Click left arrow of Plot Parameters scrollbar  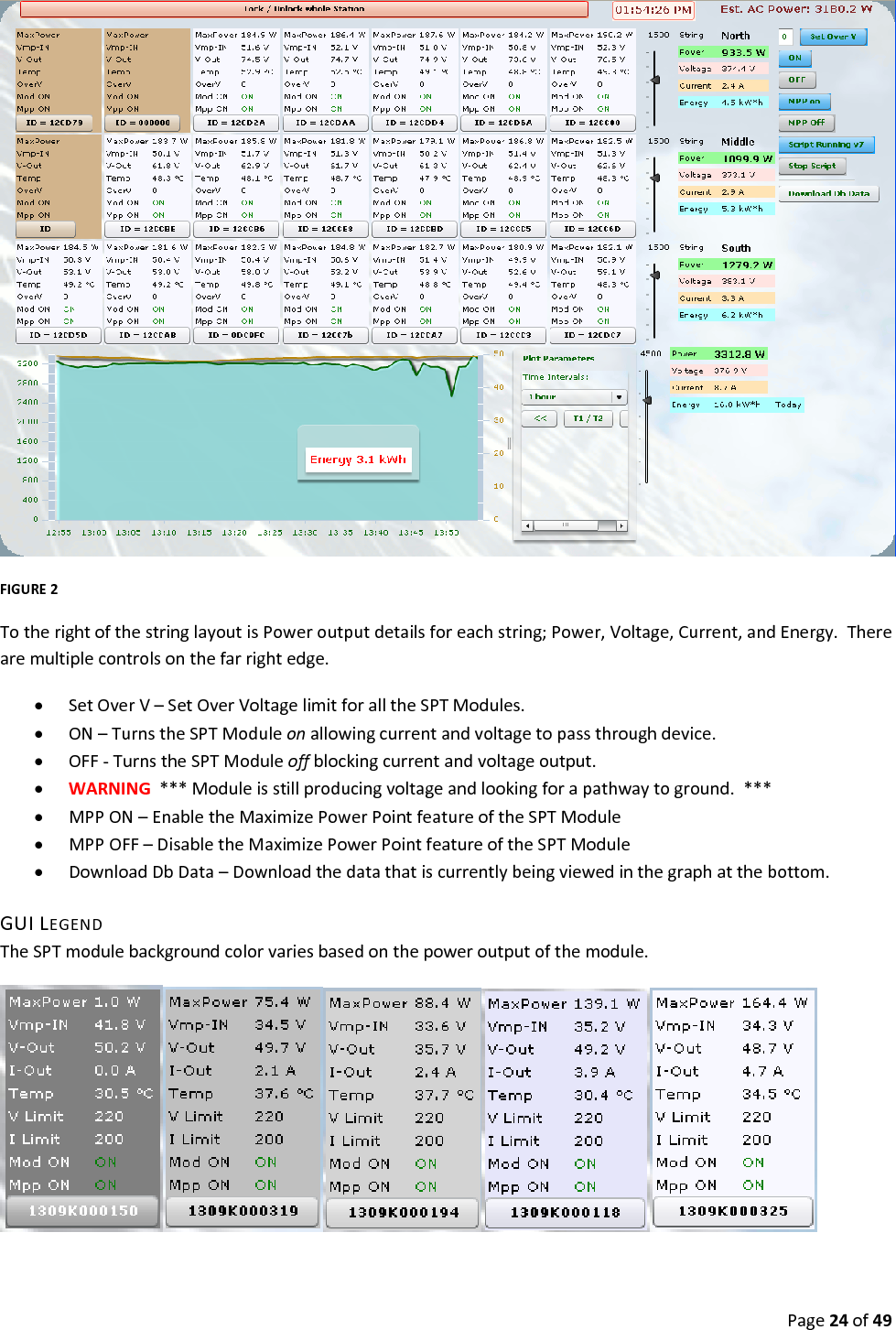point(527,525)
